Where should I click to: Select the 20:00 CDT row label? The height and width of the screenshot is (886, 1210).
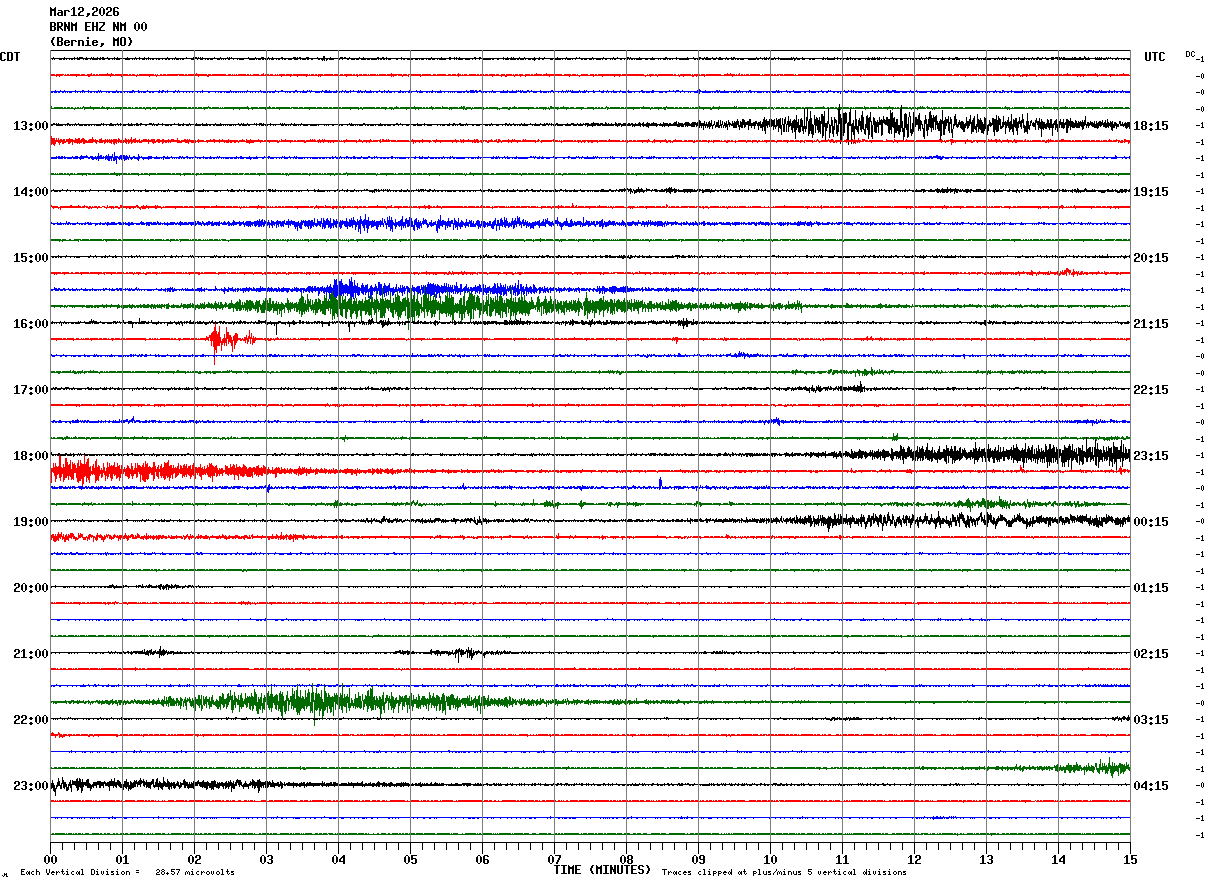click(31, 588)
